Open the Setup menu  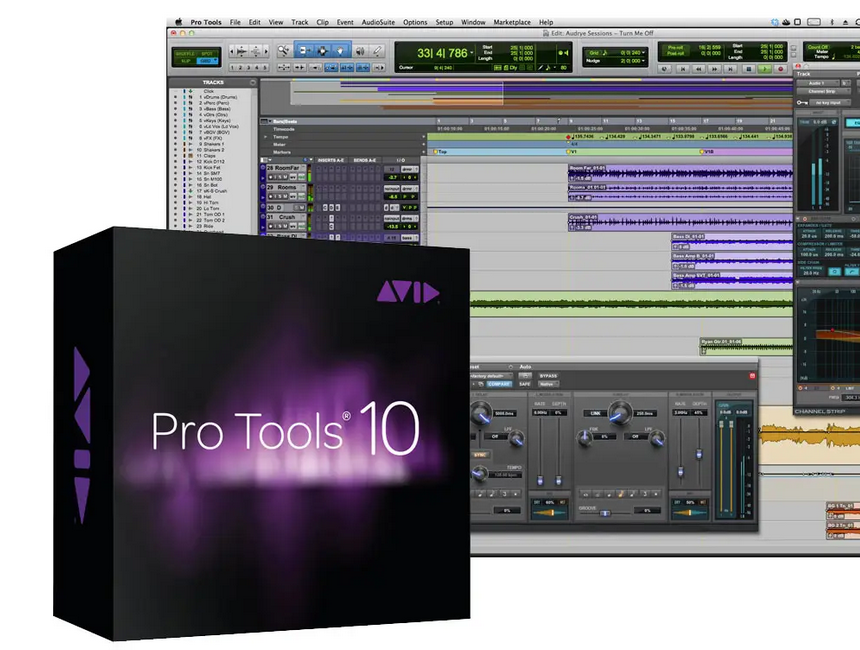tap(444, 22)
